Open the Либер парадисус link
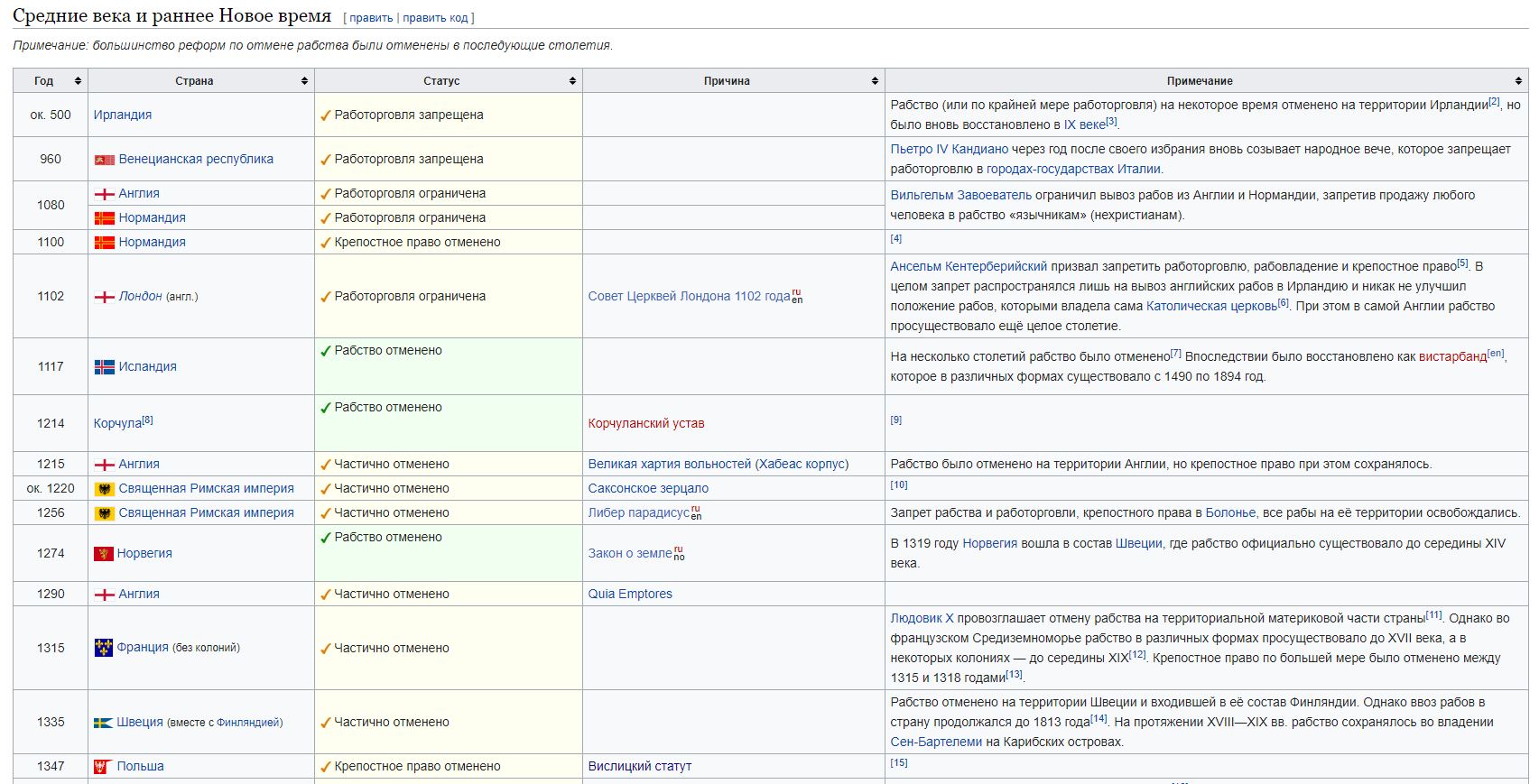 pyautogui.click(x=639, y=513)
